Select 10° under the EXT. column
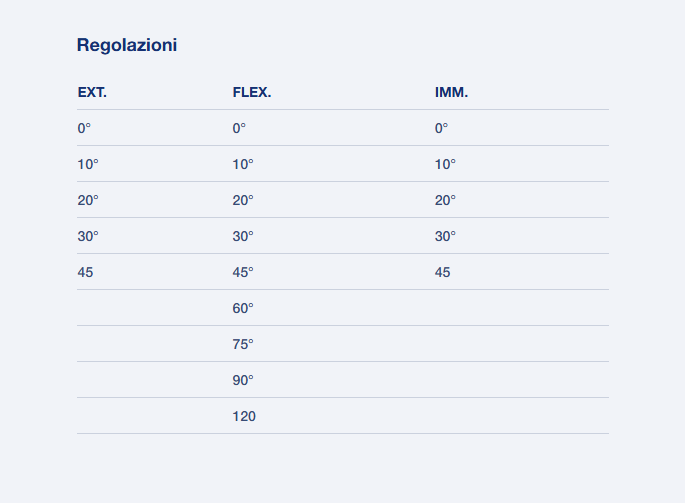The image size is (685, 503). [x=88, y=164]
